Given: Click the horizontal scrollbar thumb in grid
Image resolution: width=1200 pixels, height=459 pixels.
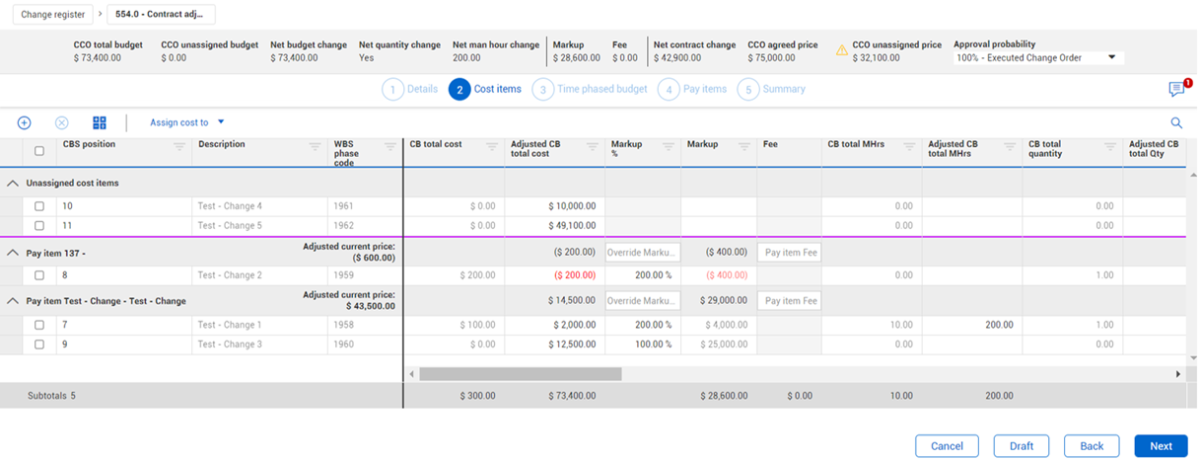Looking at the screenshot, I should (x=520, y=374).
